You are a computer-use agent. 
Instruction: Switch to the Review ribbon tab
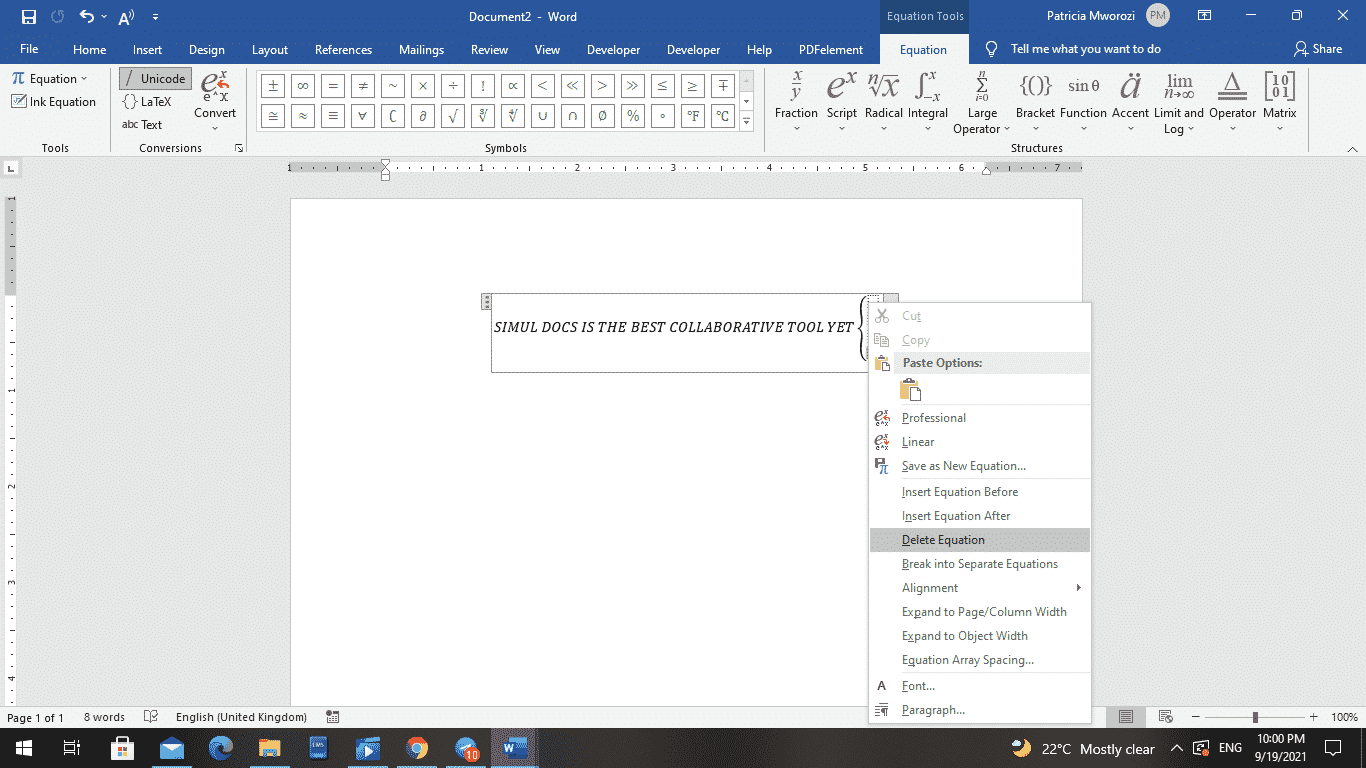(489, 48)
